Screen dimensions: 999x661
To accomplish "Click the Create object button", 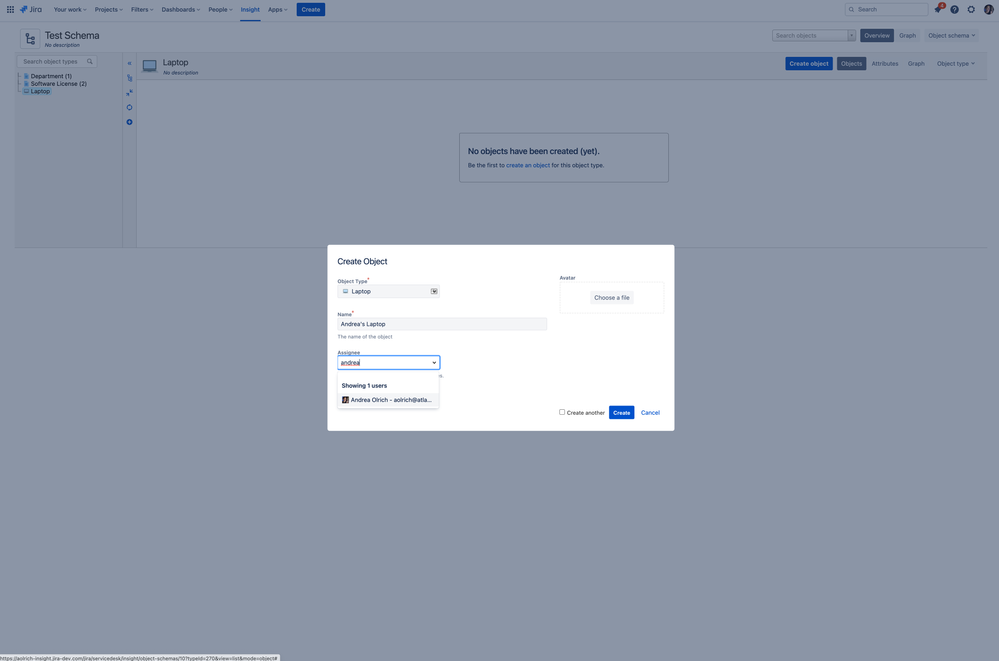I will pos(809,64).
